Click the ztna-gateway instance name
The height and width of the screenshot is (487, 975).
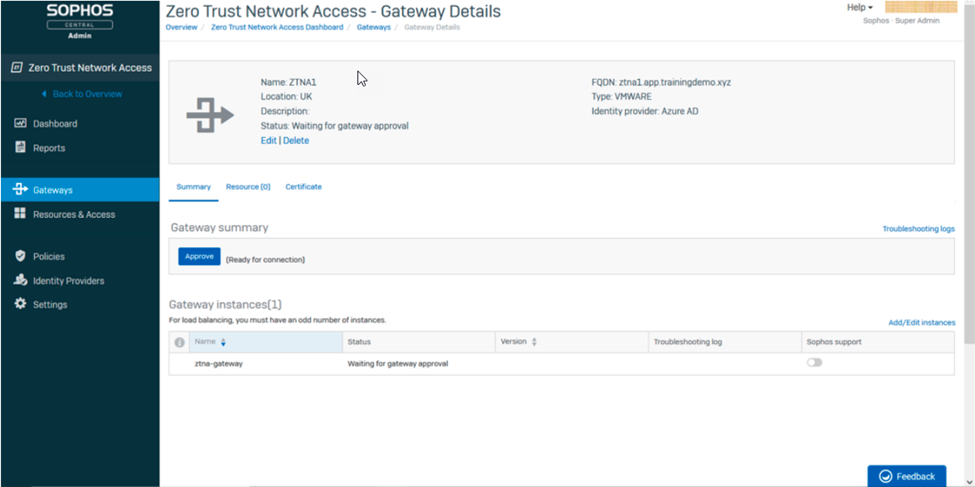(x=218, y=364)
